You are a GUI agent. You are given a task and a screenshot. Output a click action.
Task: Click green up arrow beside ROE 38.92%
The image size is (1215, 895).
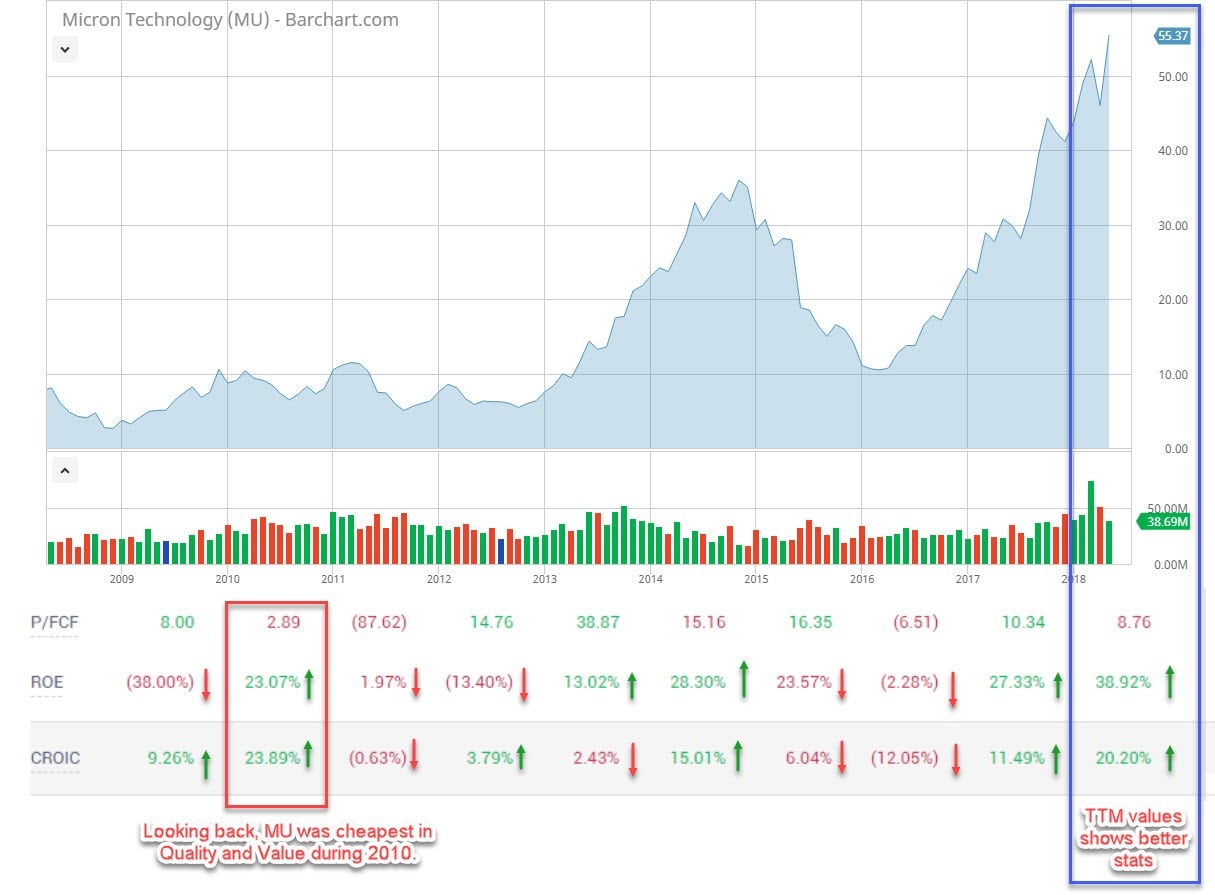click(1169, 682)
